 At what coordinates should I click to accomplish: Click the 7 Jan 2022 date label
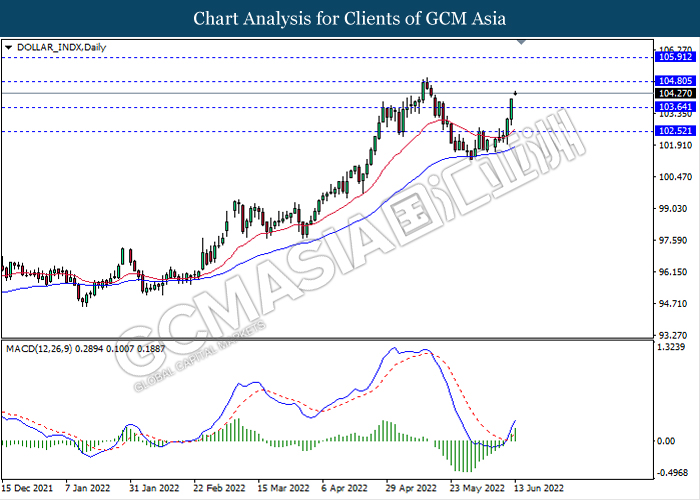[x=88, y=488]
